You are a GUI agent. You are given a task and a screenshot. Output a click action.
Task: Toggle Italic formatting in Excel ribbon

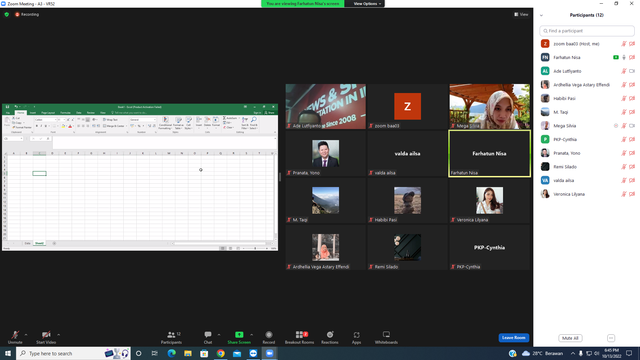pos(41,126)
